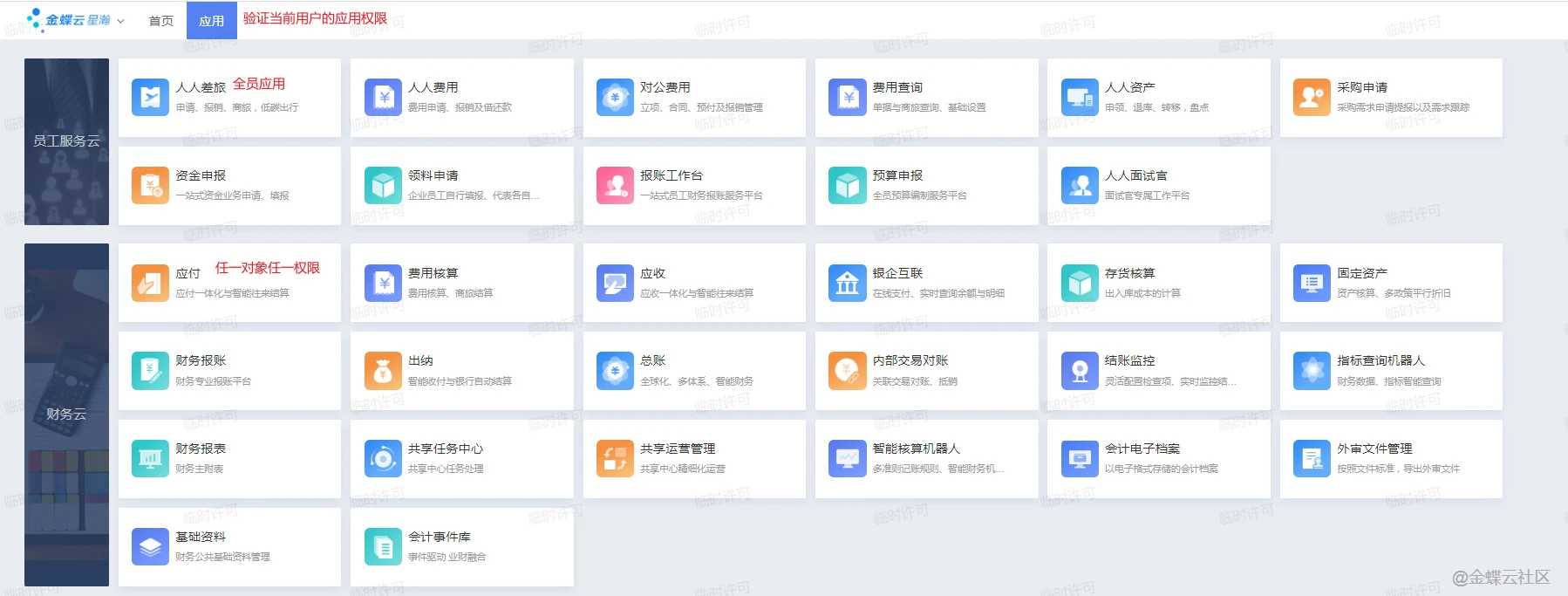Open the 费用核算 icon
Image resolution: width=1568 pixels, height=596 pixels.
coord(383,283)
